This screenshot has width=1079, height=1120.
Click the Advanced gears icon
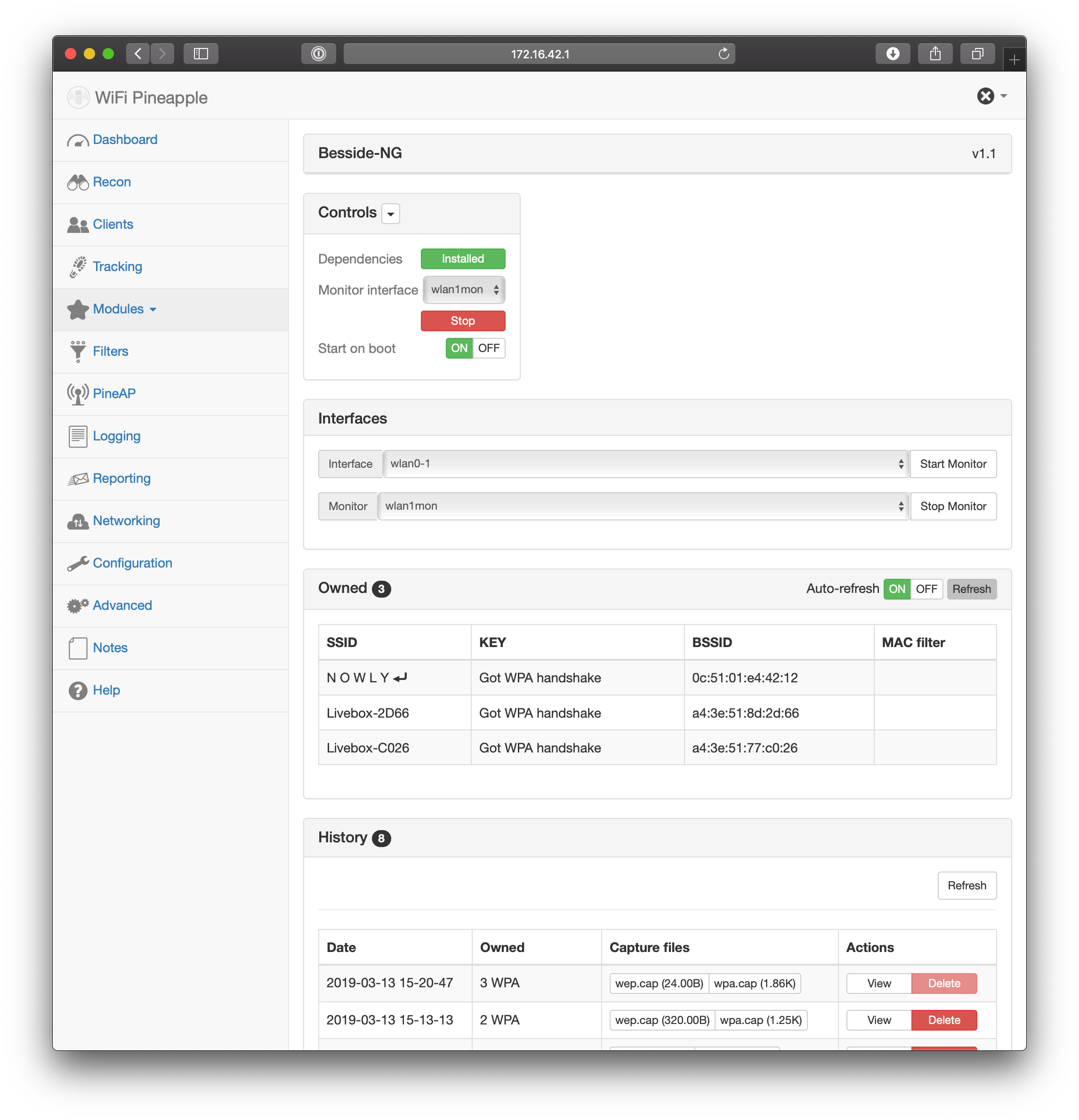tap(78, 606)
